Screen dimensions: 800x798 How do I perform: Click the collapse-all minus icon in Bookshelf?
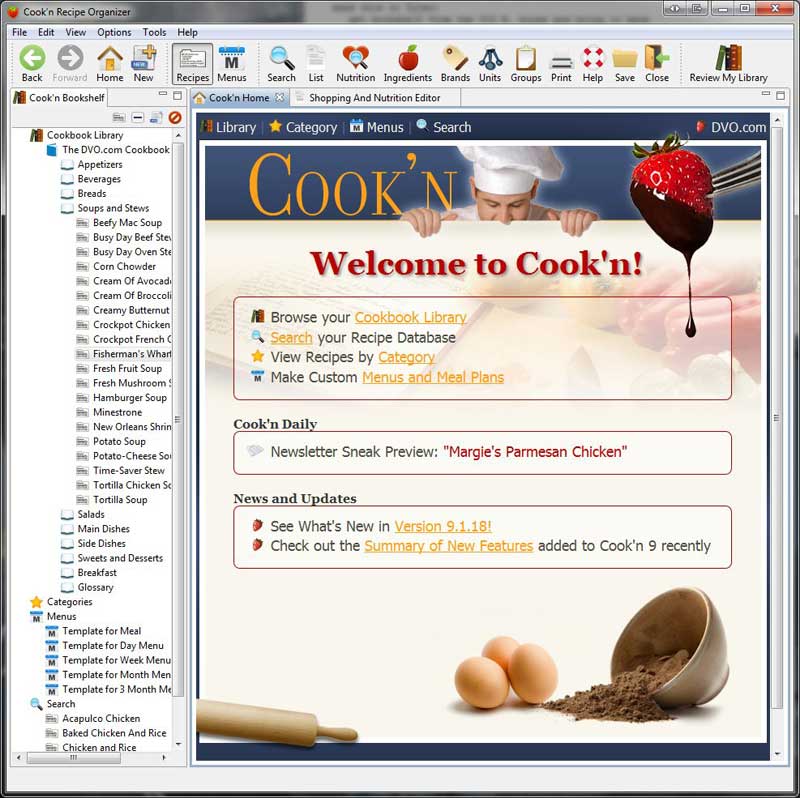[x=138, y=118]
